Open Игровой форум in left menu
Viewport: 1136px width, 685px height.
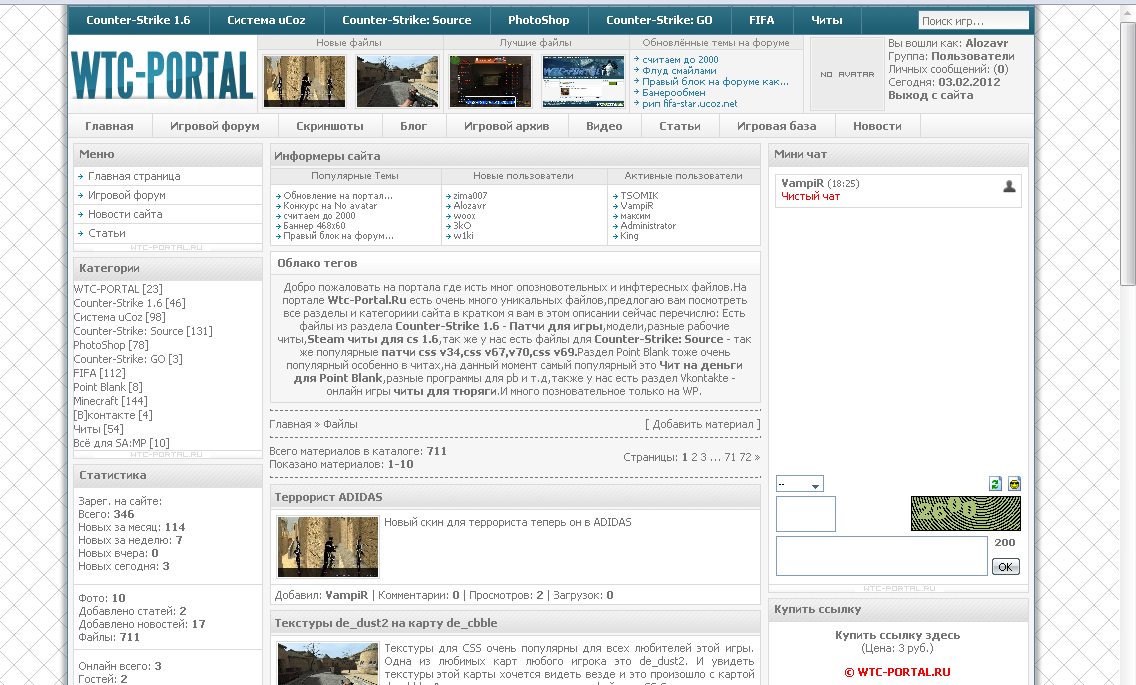pyautogui.click(x=127, y=196)
